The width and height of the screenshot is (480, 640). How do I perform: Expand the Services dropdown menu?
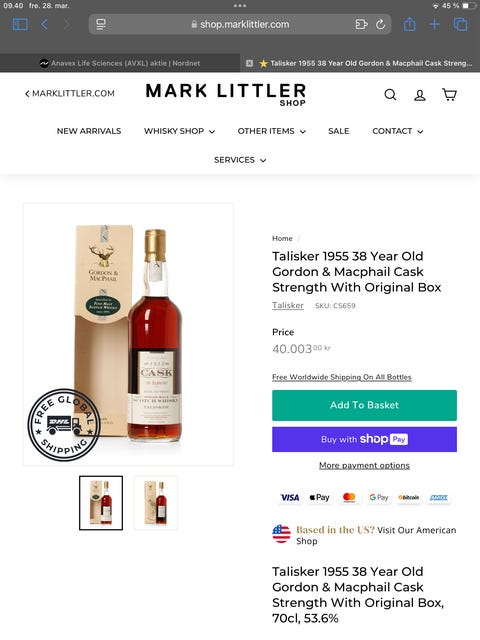click(x=240, y=160)
